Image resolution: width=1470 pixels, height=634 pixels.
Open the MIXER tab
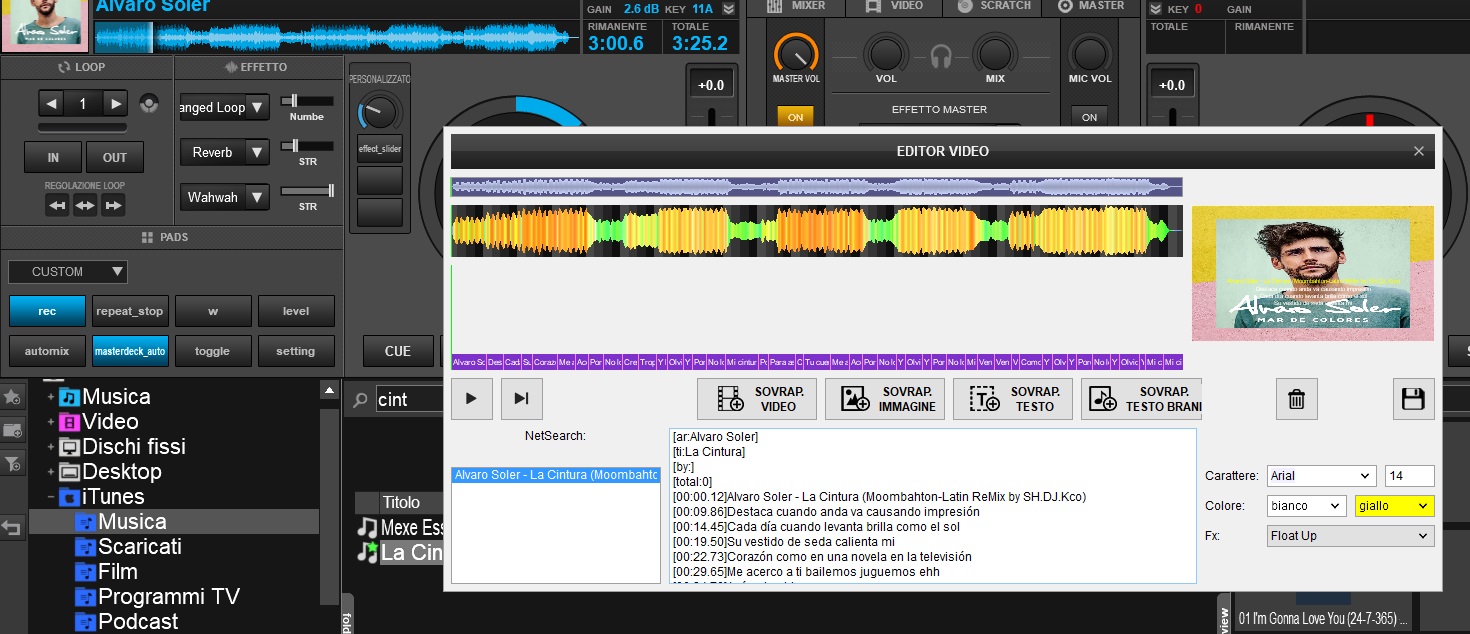click(797, 6)
